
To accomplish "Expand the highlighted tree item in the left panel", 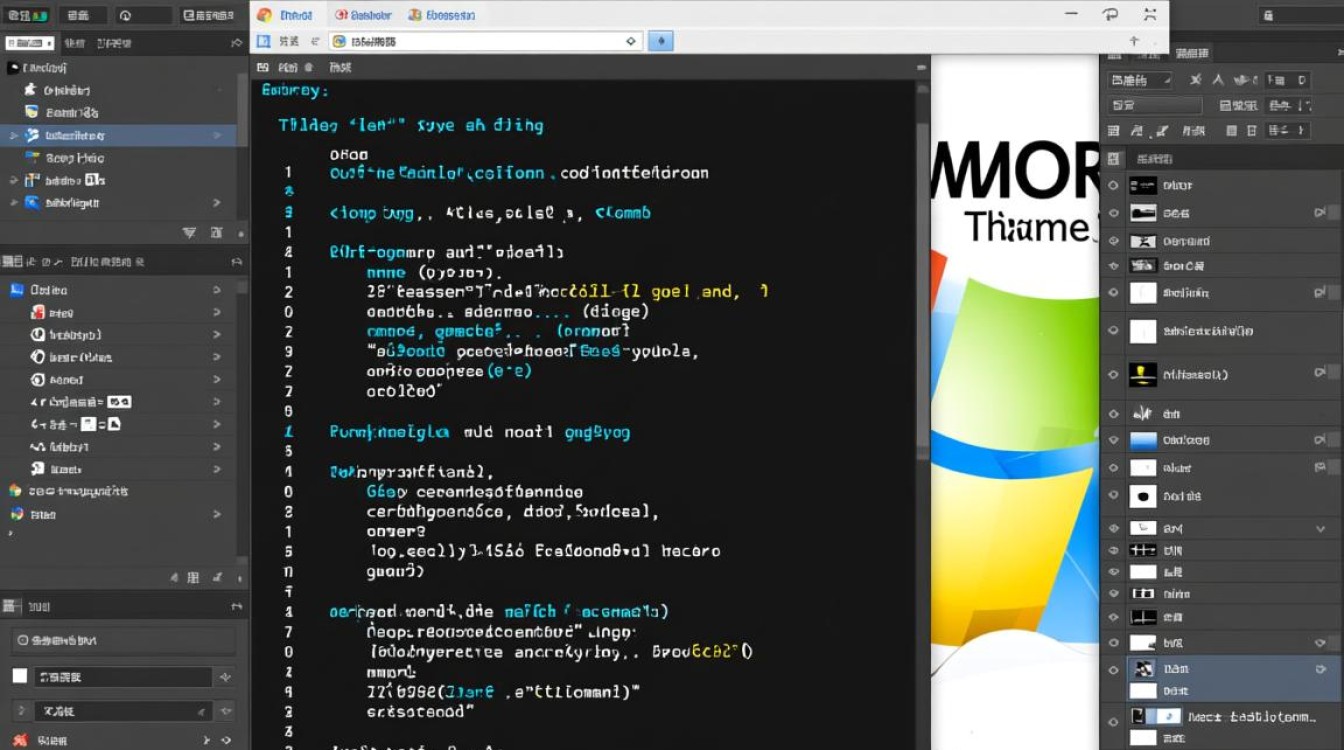I will (13, 135).
